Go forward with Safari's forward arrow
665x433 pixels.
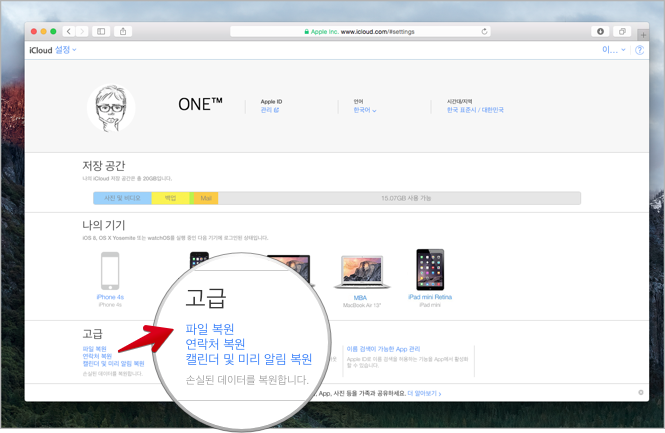(x=82, y=31)
